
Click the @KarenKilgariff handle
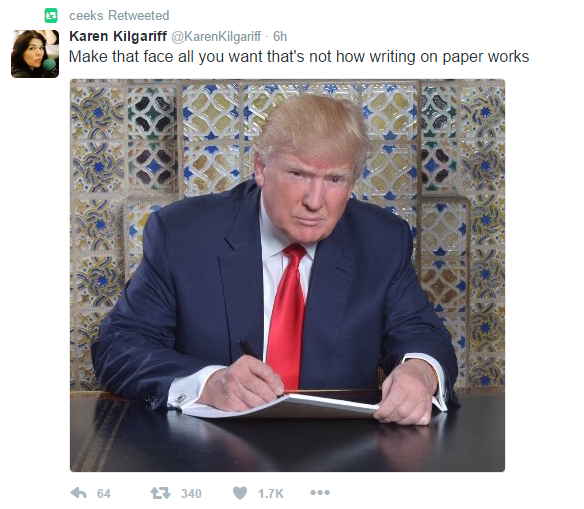point(216,36)
